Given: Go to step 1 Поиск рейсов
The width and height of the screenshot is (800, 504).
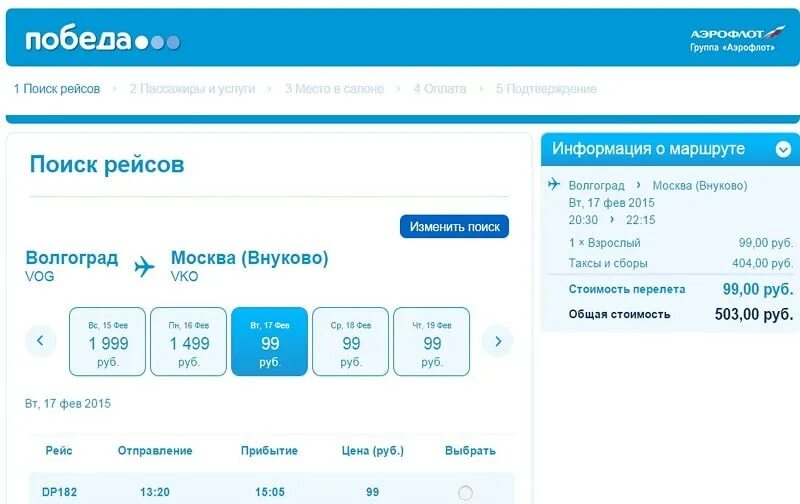Looking at the screenshot, I should click(57, 89).
